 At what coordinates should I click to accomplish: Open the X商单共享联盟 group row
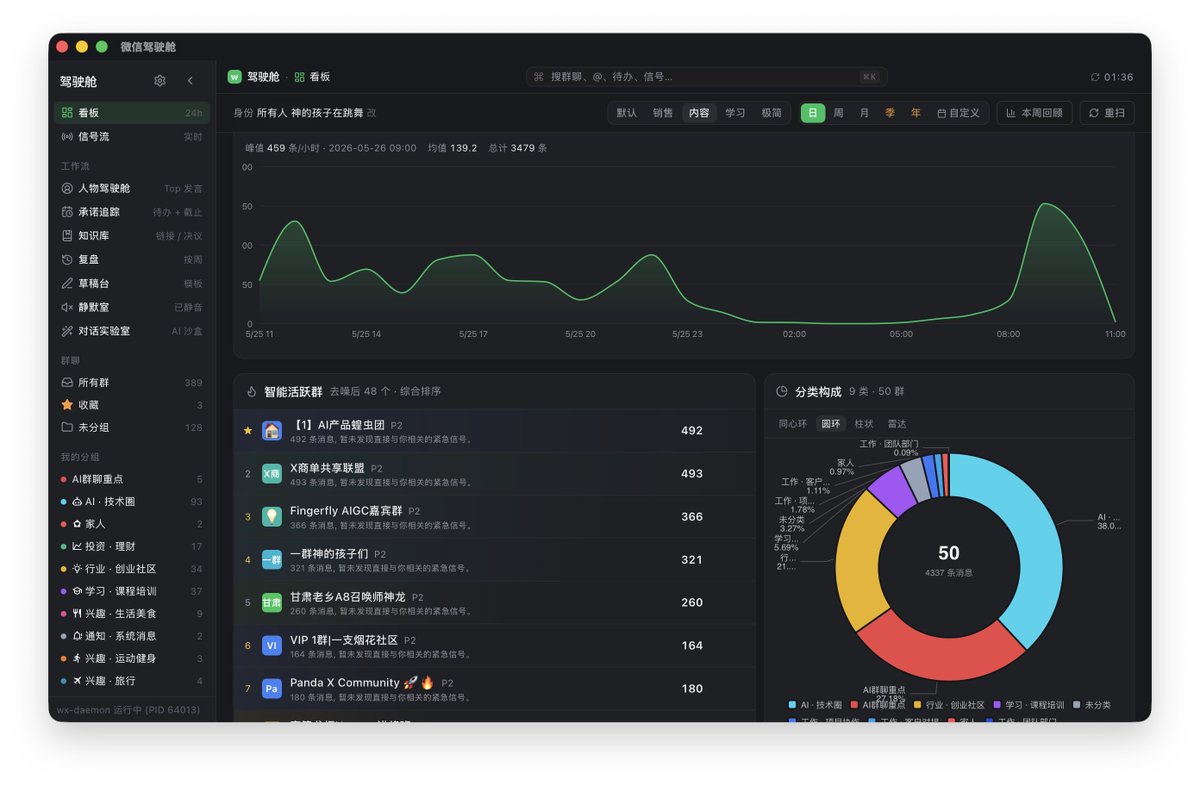tap(494, 474)
